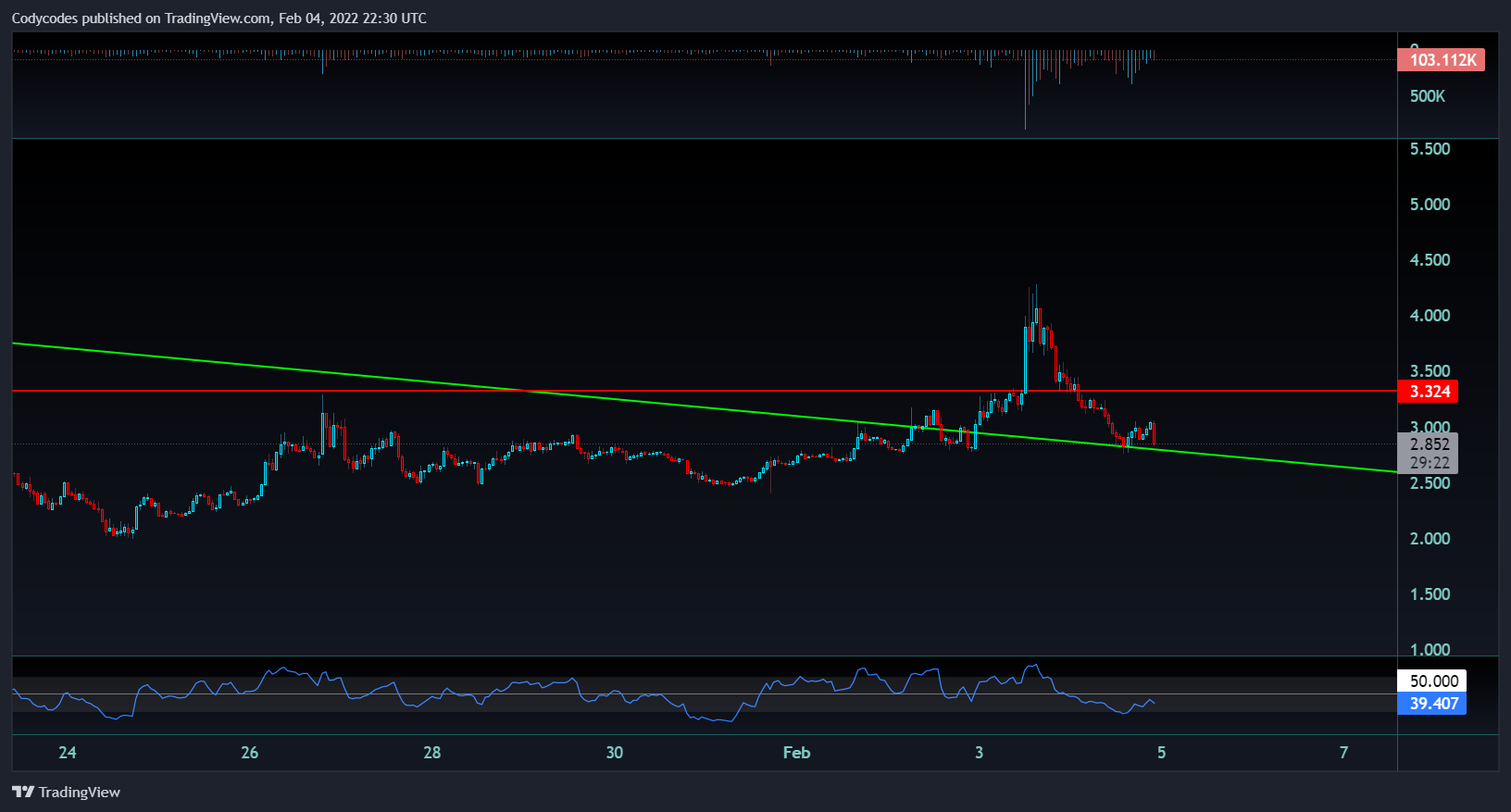Click the RSI midline label 50.000
1511x812 pixels.
pyautogui.click(x=1432, y=681)
